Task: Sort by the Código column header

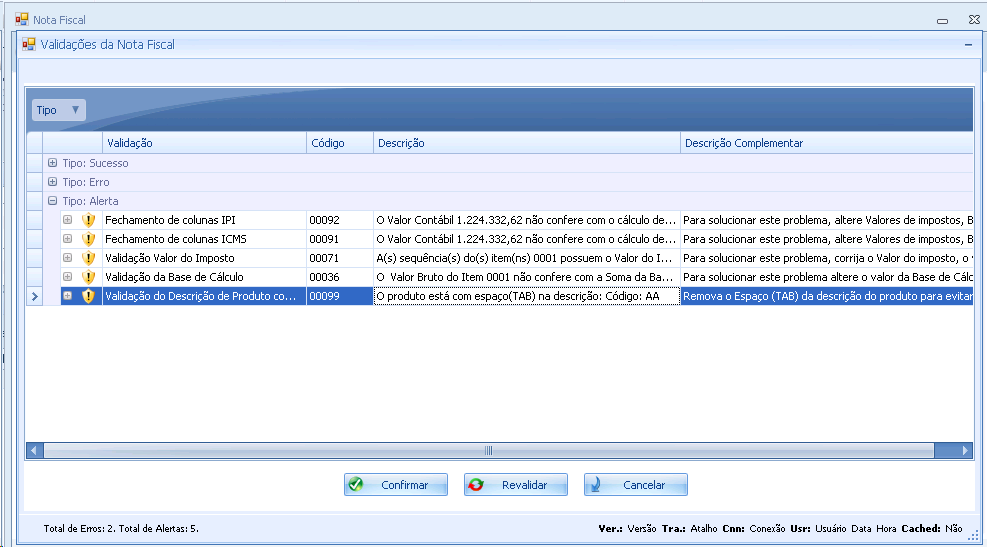Action: pyautogui.click(x=339, y=143)
